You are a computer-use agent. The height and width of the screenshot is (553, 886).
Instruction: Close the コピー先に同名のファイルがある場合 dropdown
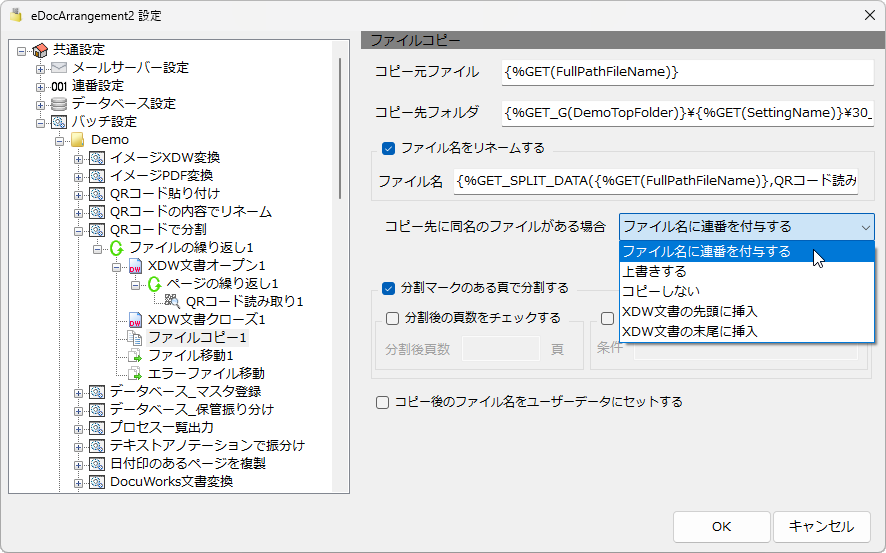[x=865, y=228]
